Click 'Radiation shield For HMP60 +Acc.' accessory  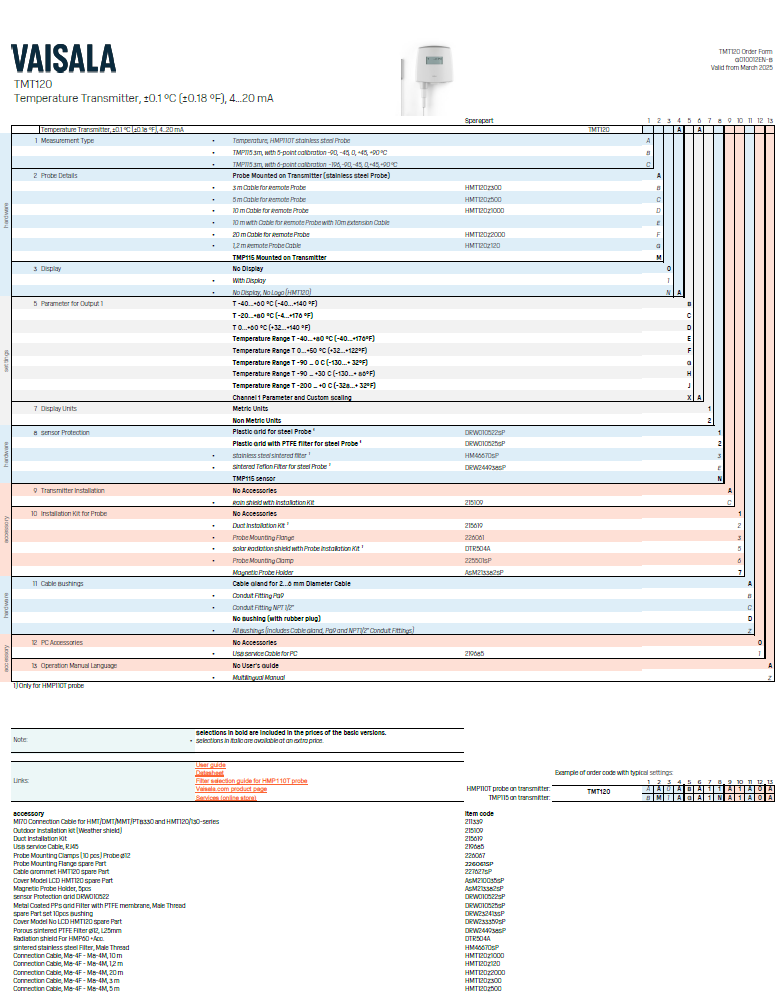[58, 939]
